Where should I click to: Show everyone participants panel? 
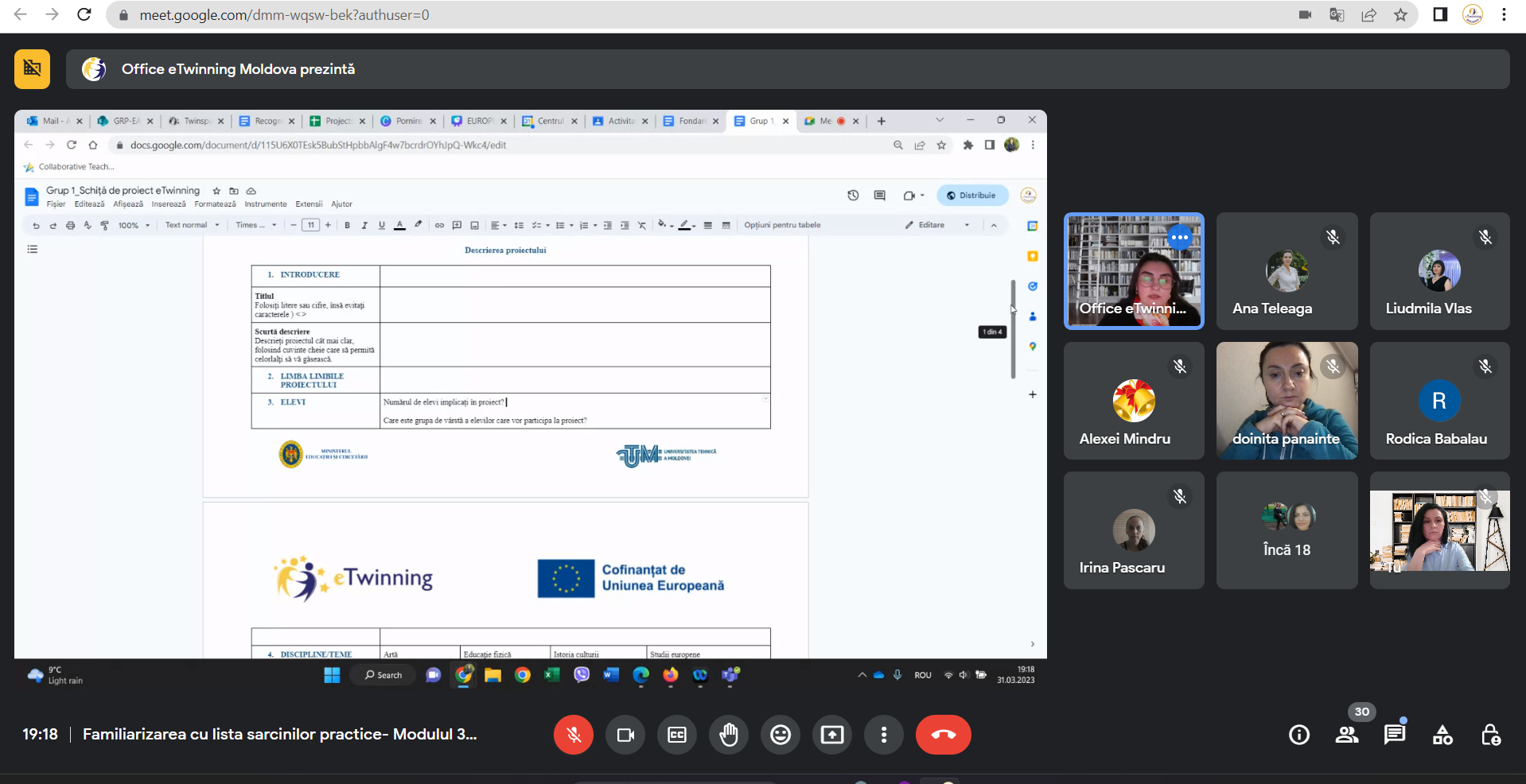(1347, 735)
